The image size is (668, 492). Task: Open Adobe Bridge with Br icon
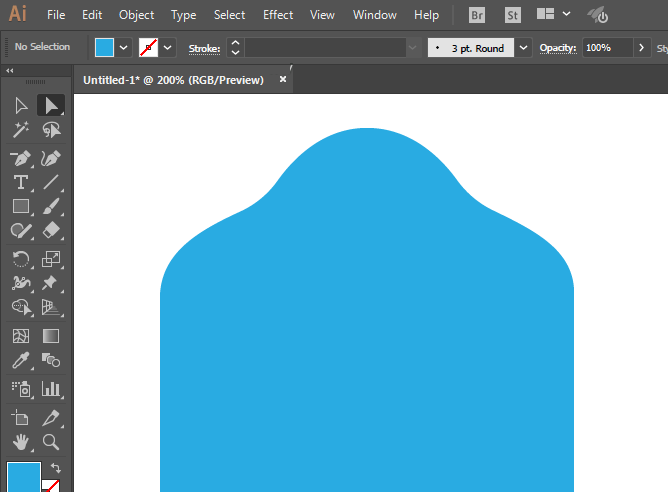coord(478,15)
